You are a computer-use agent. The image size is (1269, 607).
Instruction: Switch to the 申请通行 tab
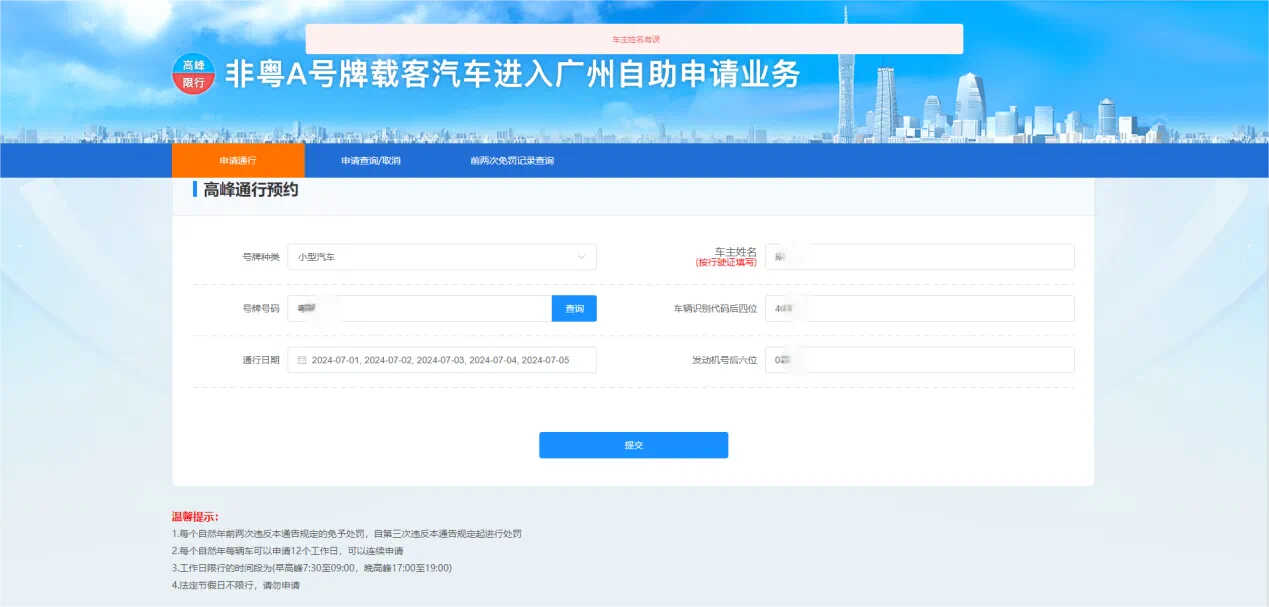point(238,161)
